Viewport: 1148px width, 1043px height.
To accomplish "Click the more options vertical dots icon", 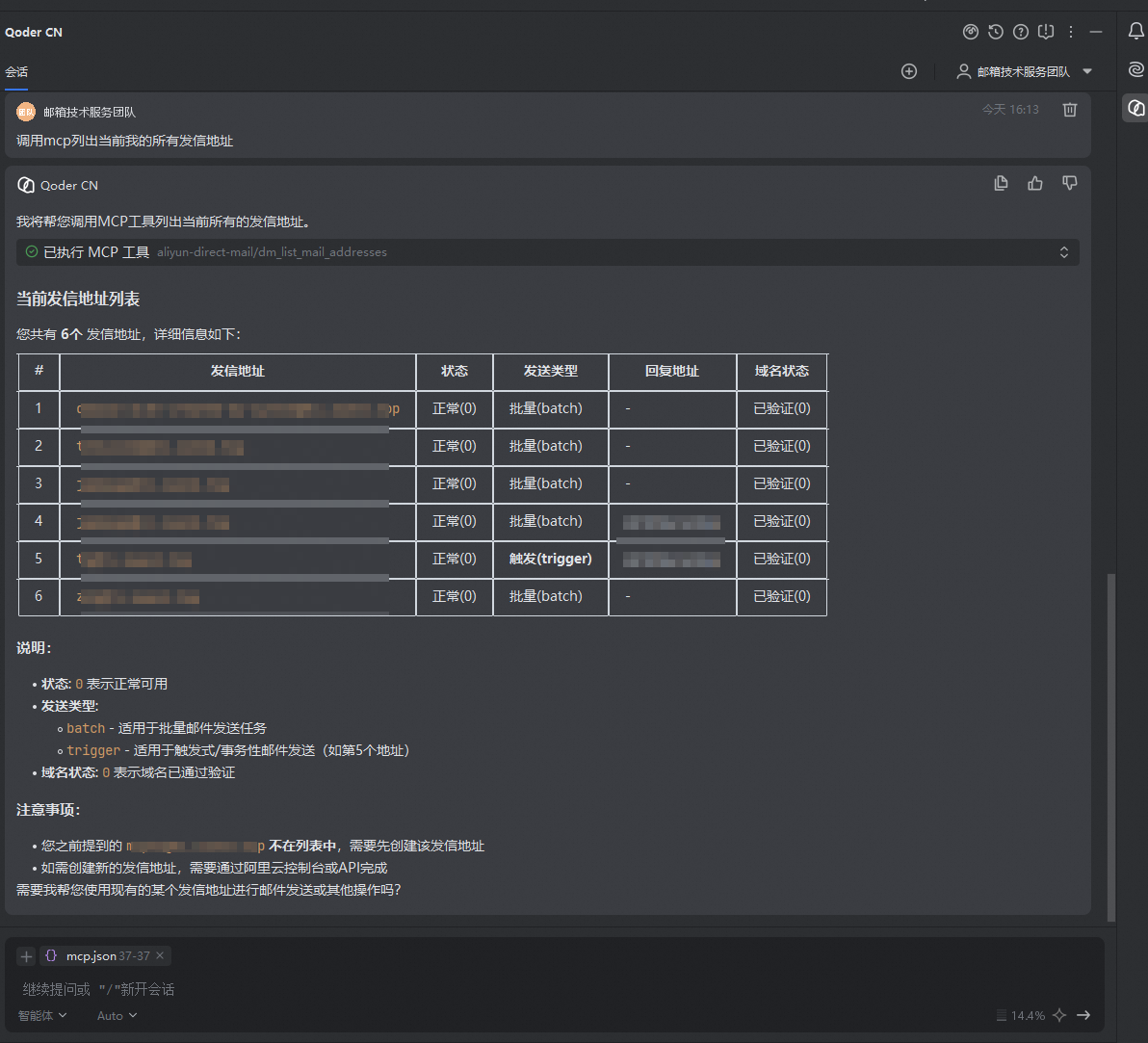I will [x=1070, y=32].
